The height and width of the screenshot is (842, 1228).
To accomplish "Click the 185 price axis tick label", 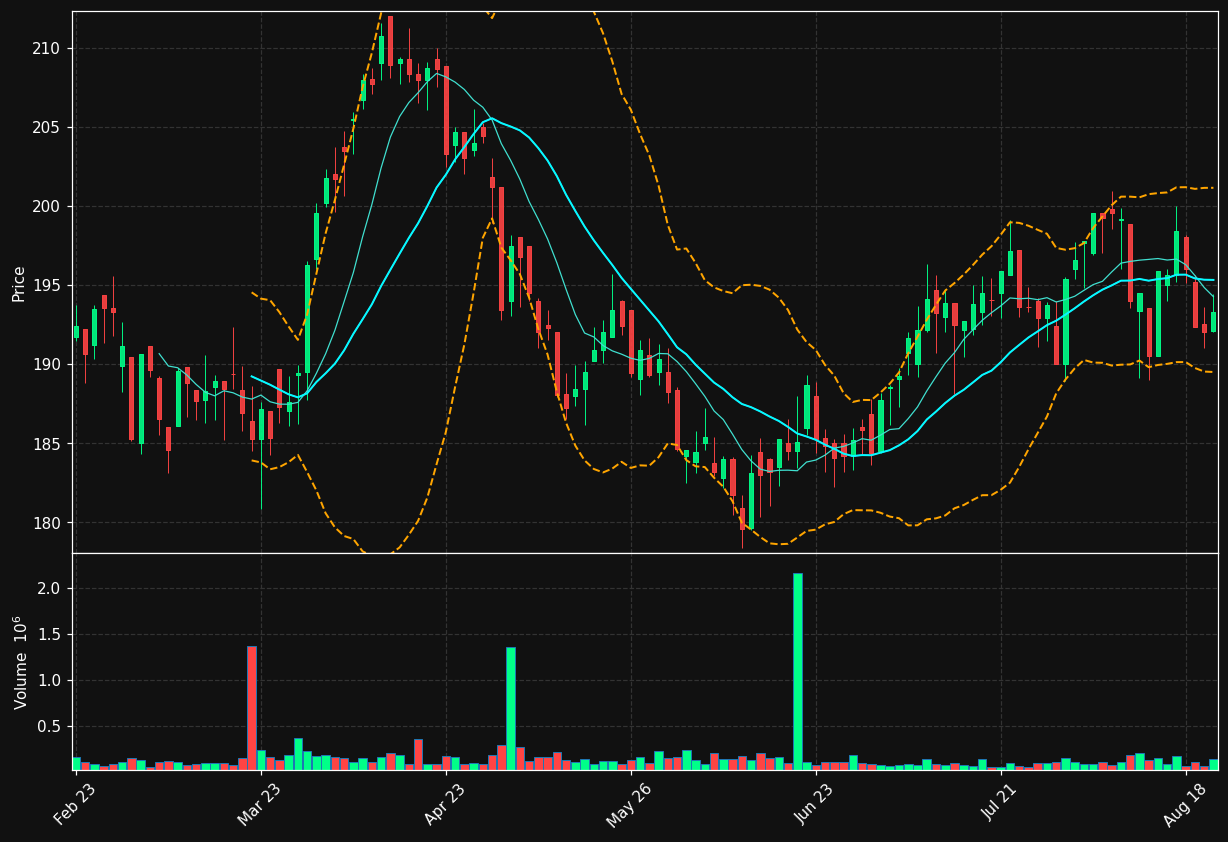I will [x=46, y=444].
